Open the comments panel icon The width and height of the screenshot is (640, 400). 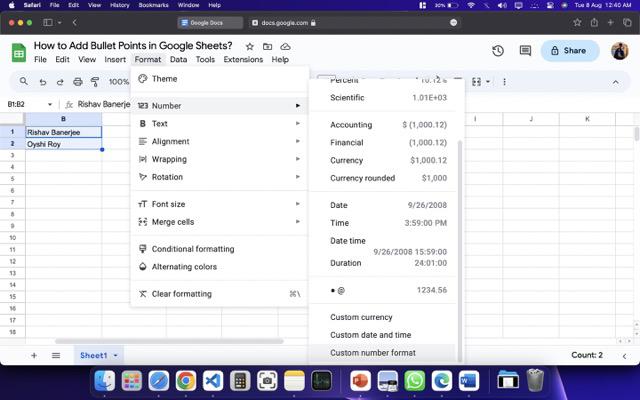(525, 51)
